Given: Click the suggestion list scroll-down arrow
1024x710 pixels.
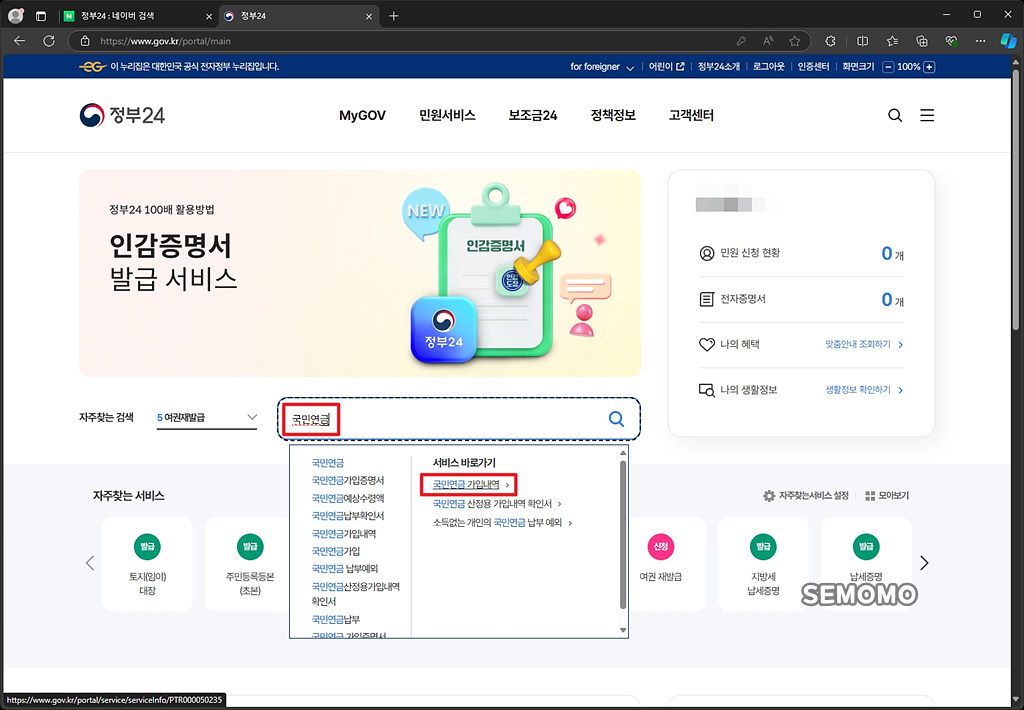Looking at the screenshot, I should [x=623, y=630].
